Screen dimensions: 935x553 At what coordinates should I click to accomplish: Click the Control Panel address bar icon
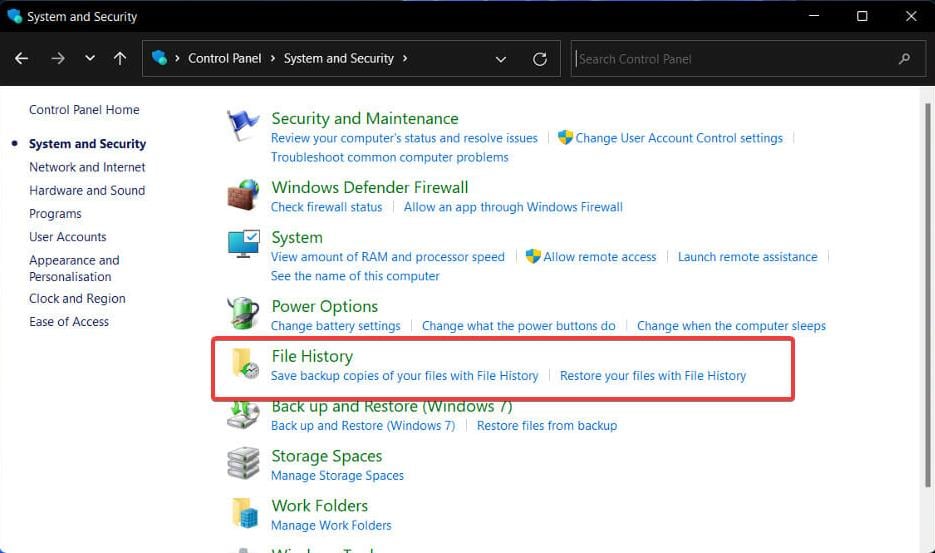(x=159, y=58)
